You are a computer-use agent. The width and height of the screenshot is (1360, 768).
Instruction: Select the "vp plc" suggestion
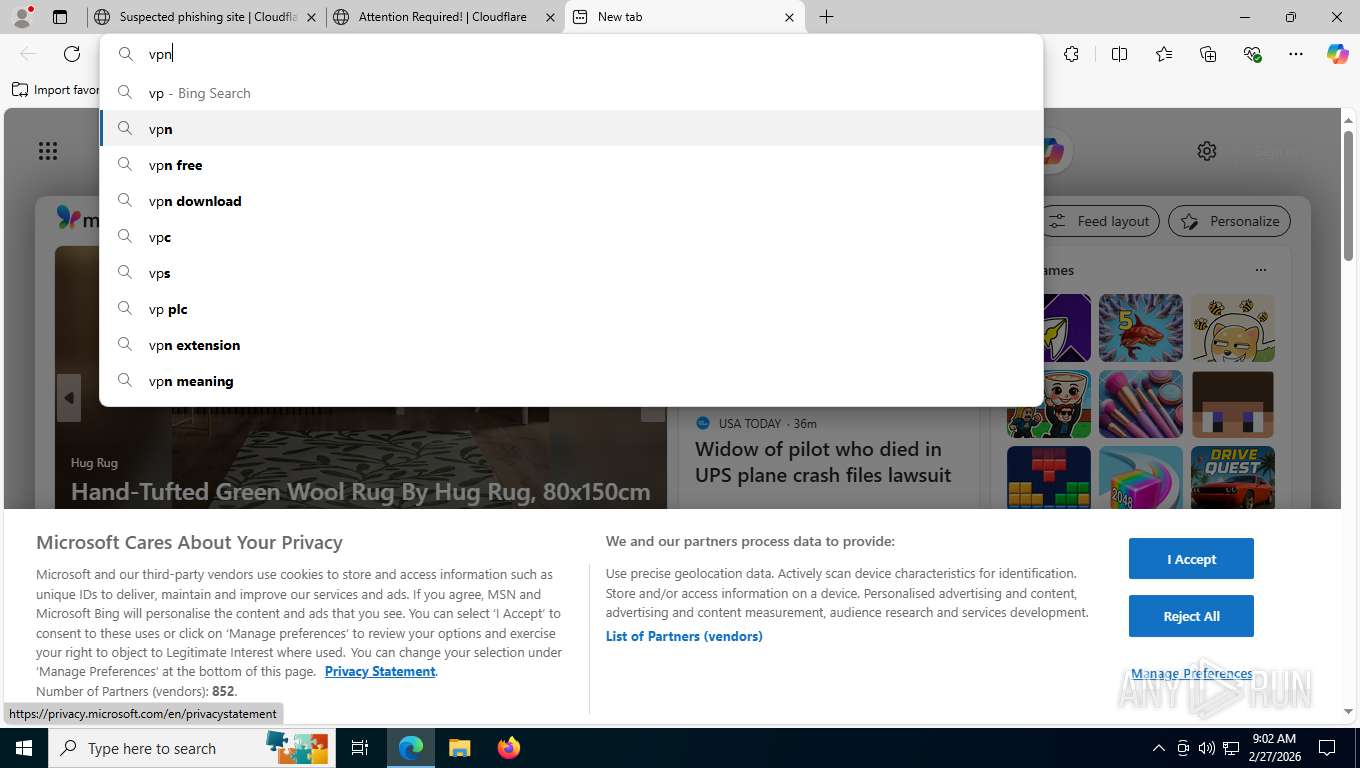pos(571,309)
